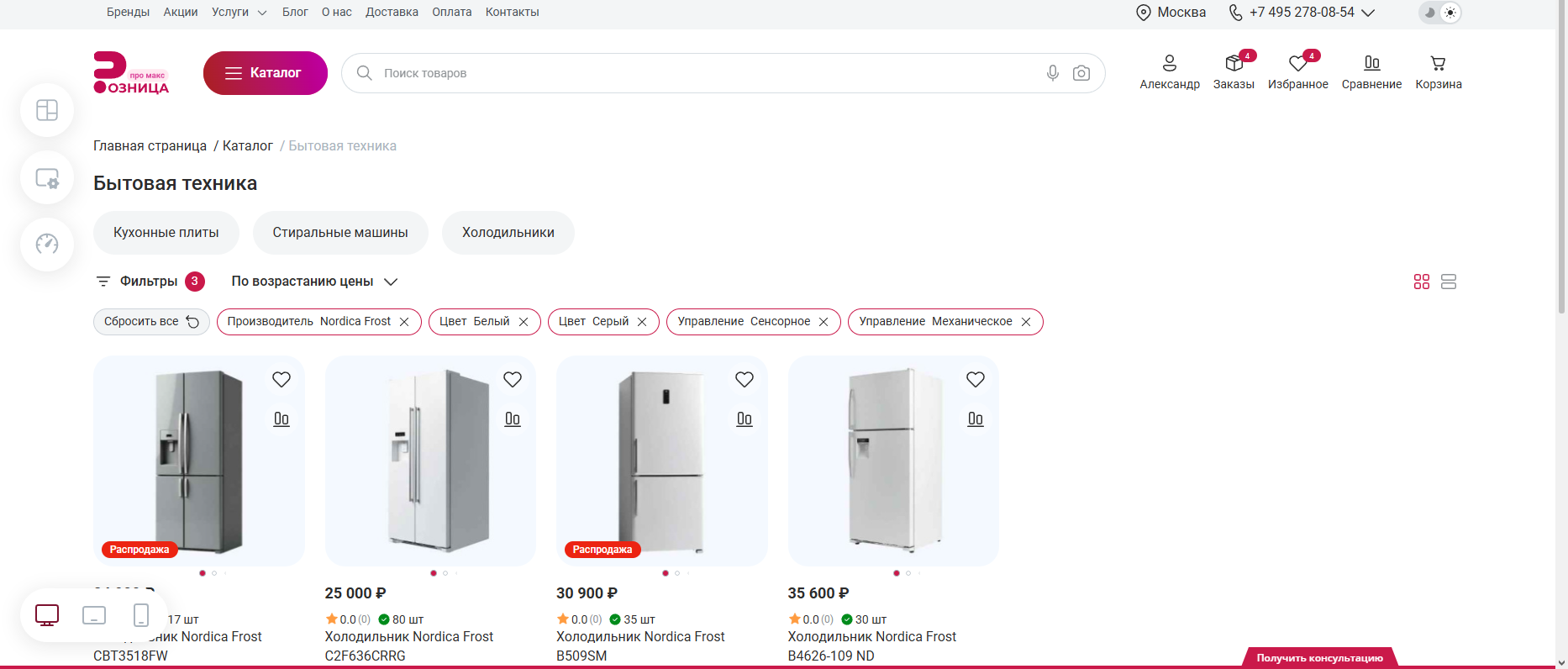
Task: Open the Акции menu item
Action: [181, 13]
